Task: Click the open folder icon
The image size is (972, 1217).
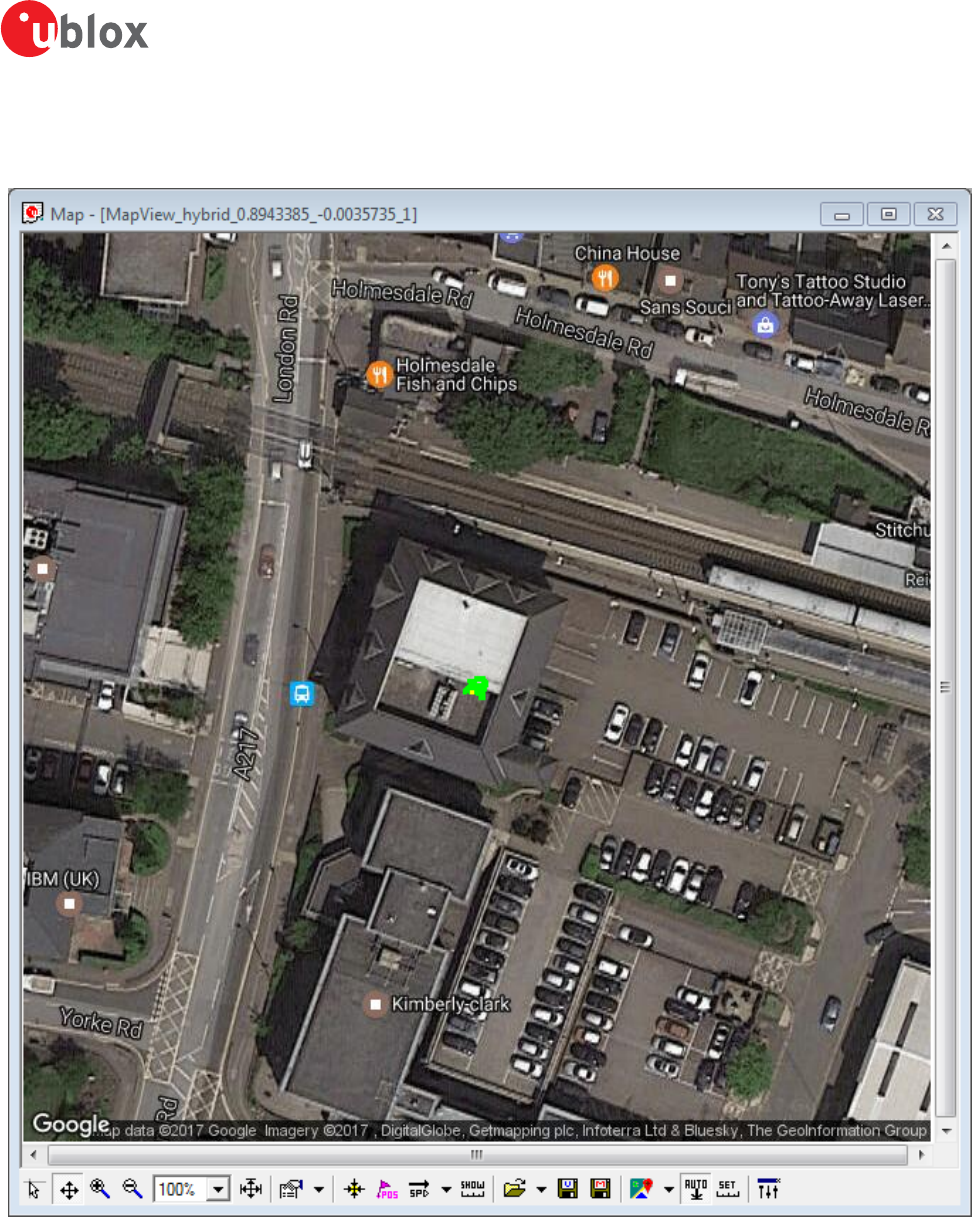Action: [x=514, y=1190]
